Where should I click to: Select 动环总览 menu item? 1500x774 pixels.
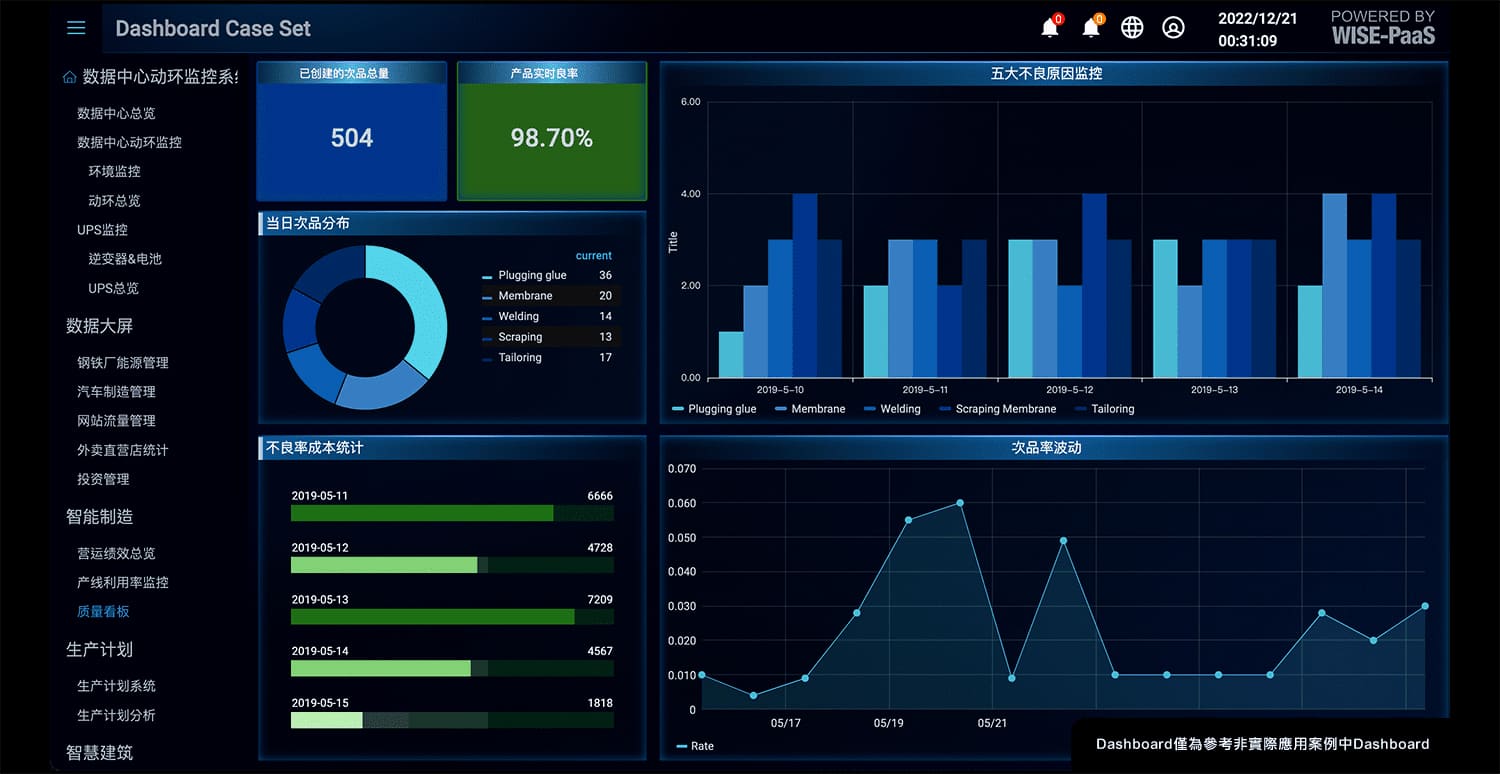(x=114, y=200)
